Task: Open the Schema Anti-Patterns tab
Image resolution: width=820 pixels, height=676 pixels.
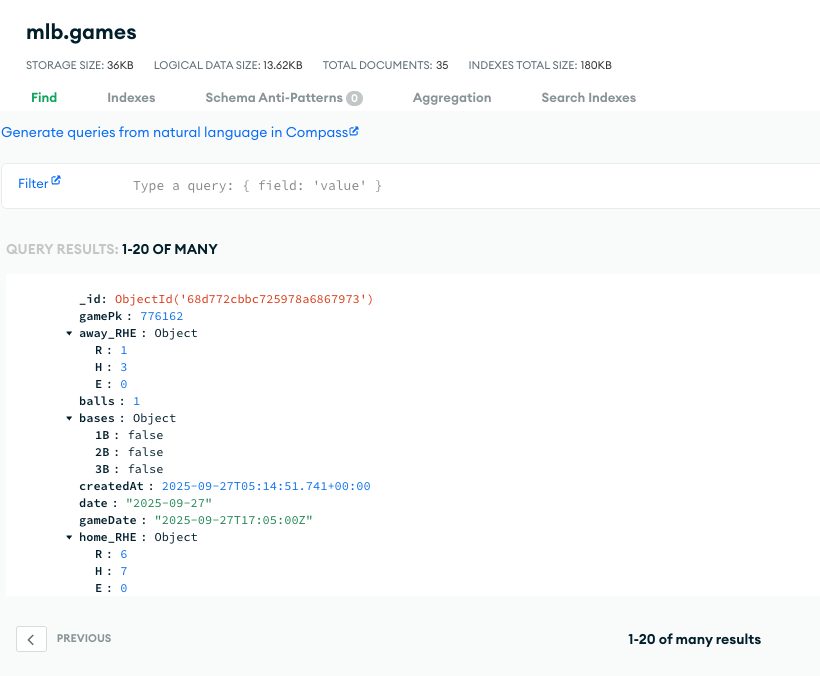Action: tap(274, 98)
